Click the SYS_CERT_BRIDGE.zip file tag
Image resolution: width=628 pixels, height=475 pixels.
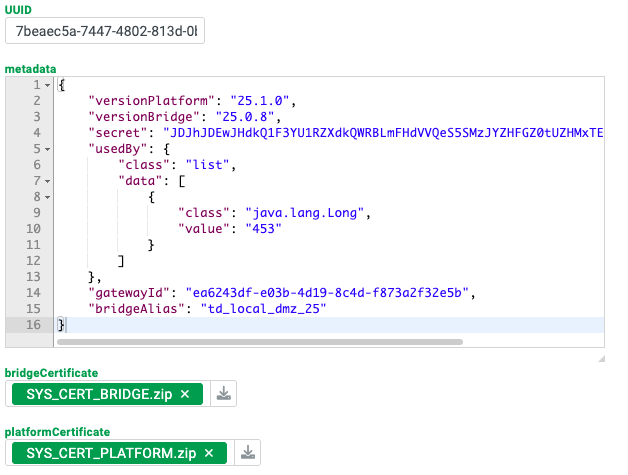tap(107, 394)
